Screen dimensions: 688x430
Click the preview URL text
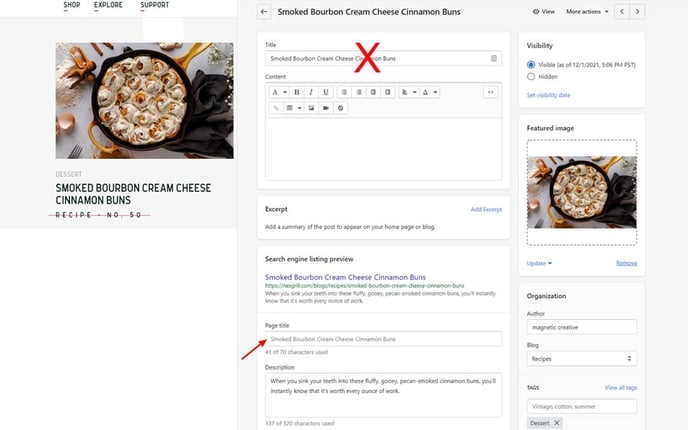click(364, 286)
